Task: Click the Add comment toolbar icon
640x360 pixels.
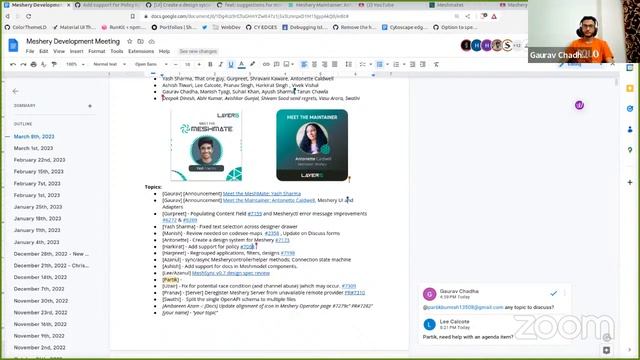Action: (x=276, y=64)
